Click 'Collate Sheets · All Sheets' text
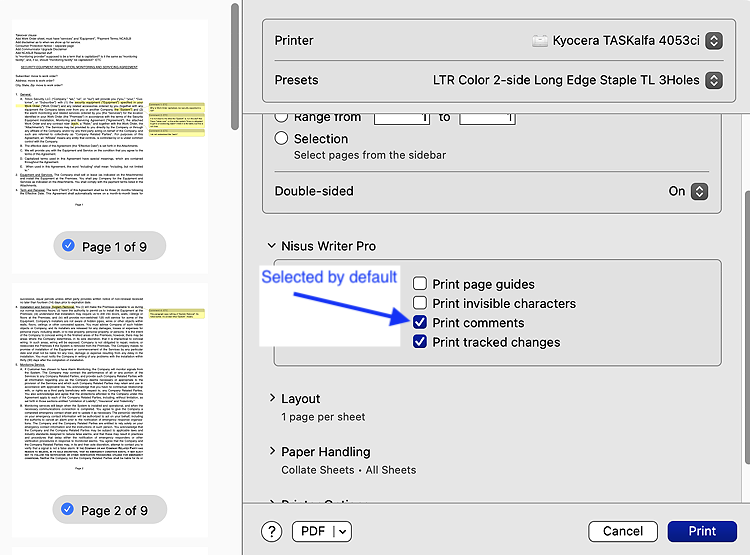The image size is (750, 555). pyautogui.click(x=348, y=470)
